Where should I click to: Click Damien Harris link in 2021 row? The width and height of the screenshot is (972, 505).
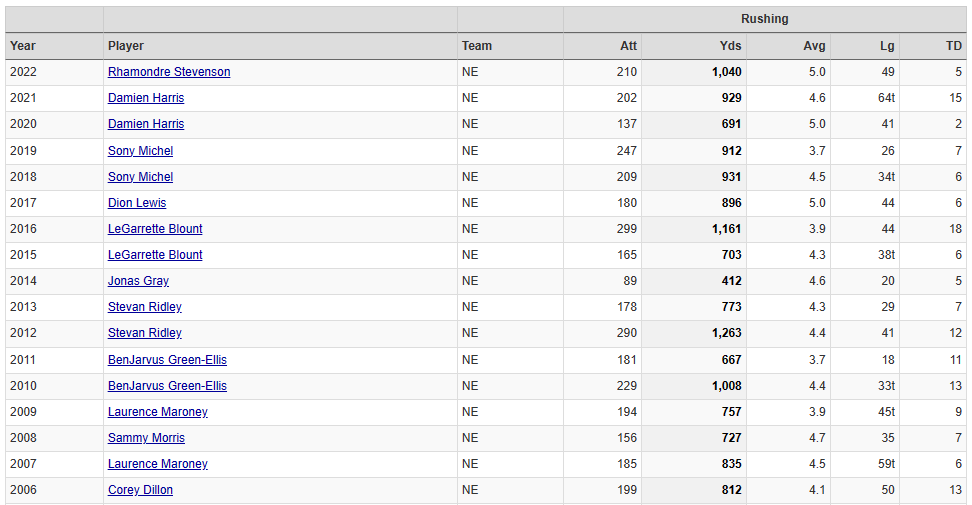(x=146, y=98)
